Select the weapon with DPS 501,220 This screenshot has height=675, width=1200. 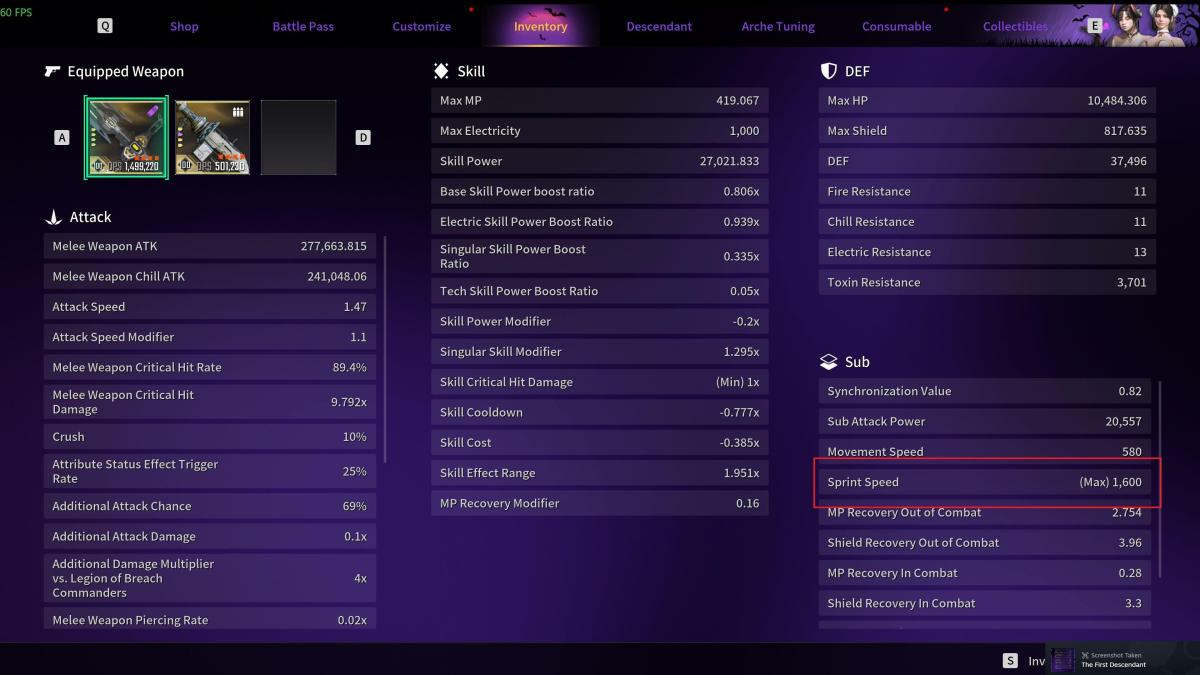coord(212,137)
